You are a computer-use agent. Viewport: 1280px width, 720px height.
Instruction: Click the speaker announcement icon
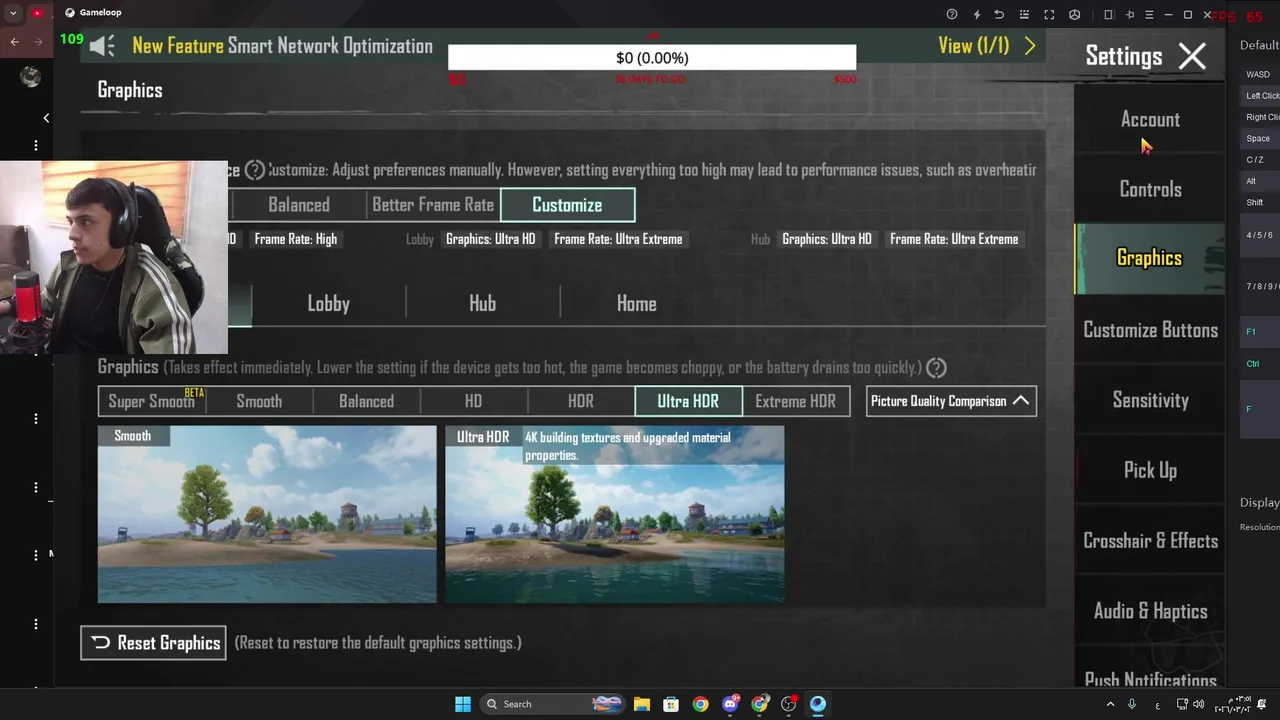[102, 46]
